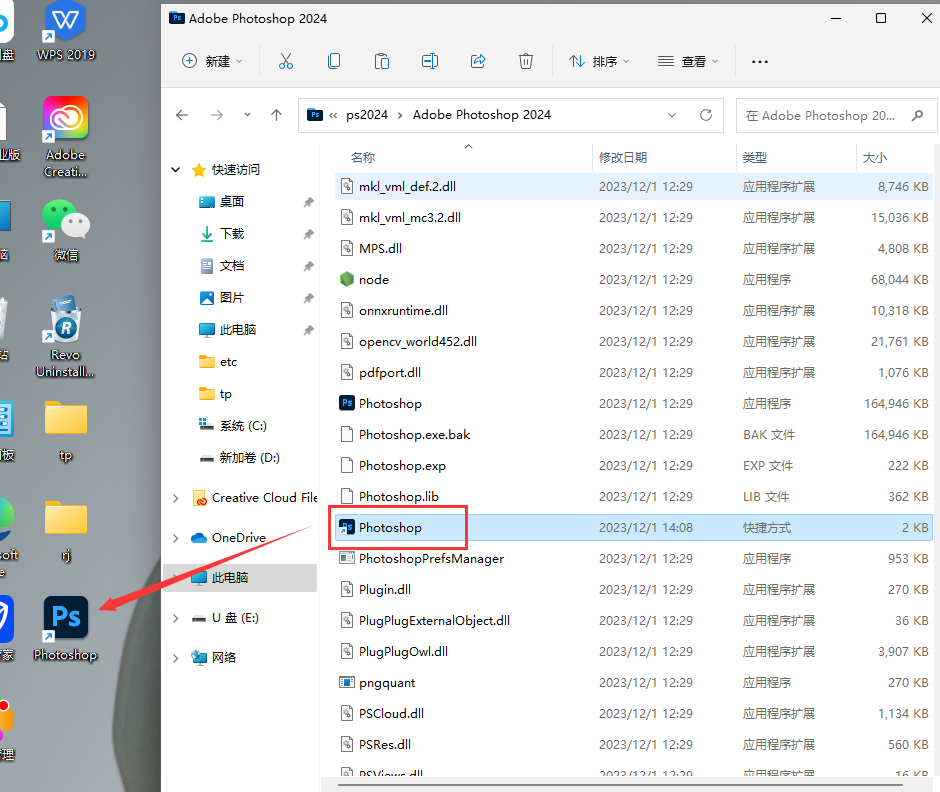This screenshot has width=940, height=792.
Task: Expand the OneDrive tree node
Action: coord(177,538)
